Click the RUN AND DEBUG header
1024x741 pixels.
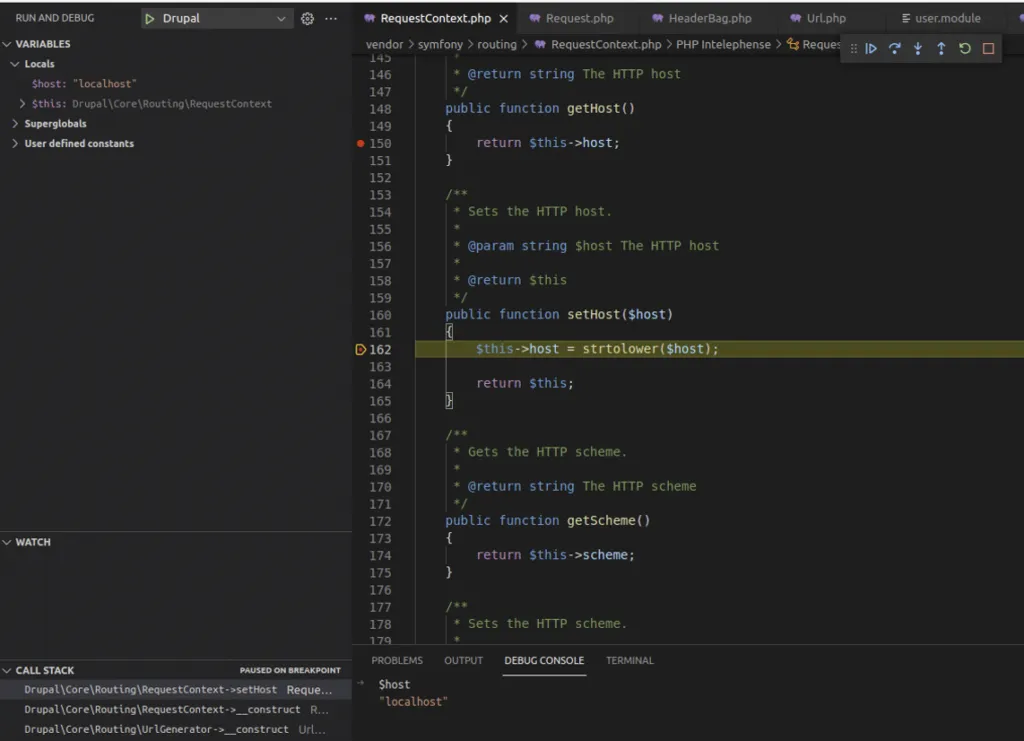click(55, 18)
